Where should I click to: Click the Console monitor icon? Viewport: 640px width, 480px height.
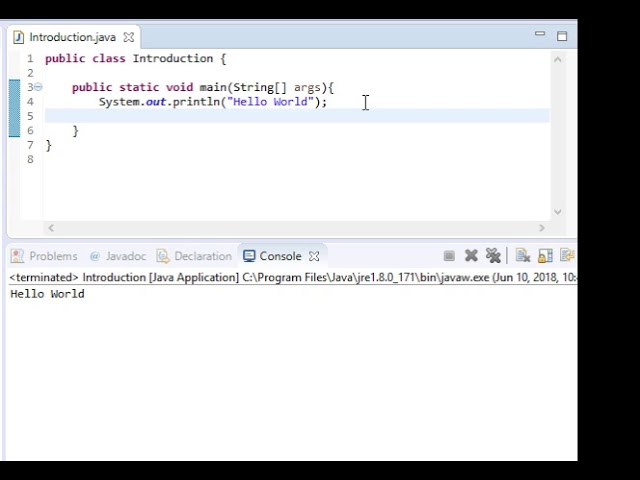point(249,256)
